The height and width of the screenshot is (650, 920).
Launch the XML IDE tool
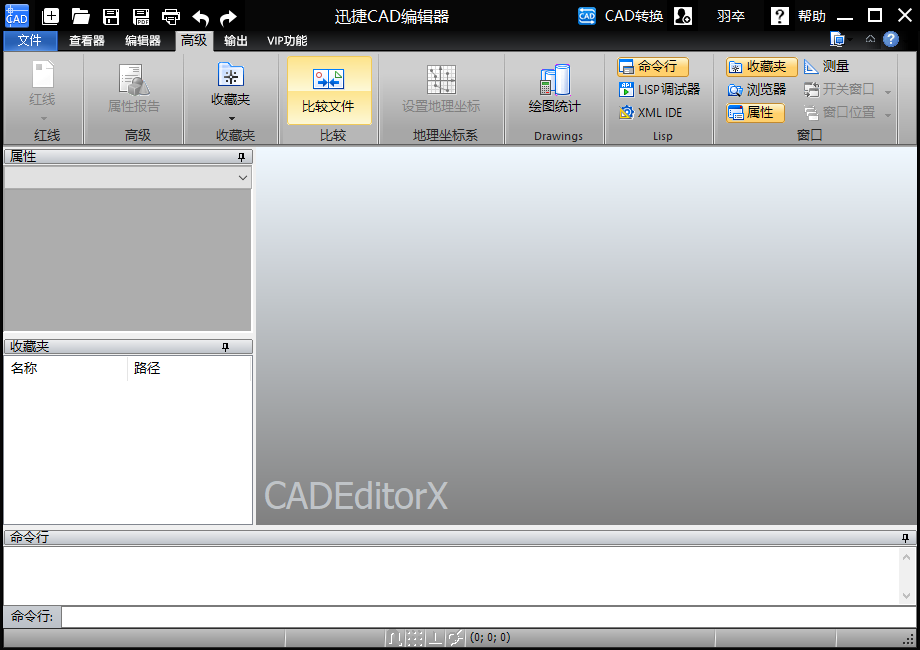[651, 112]
